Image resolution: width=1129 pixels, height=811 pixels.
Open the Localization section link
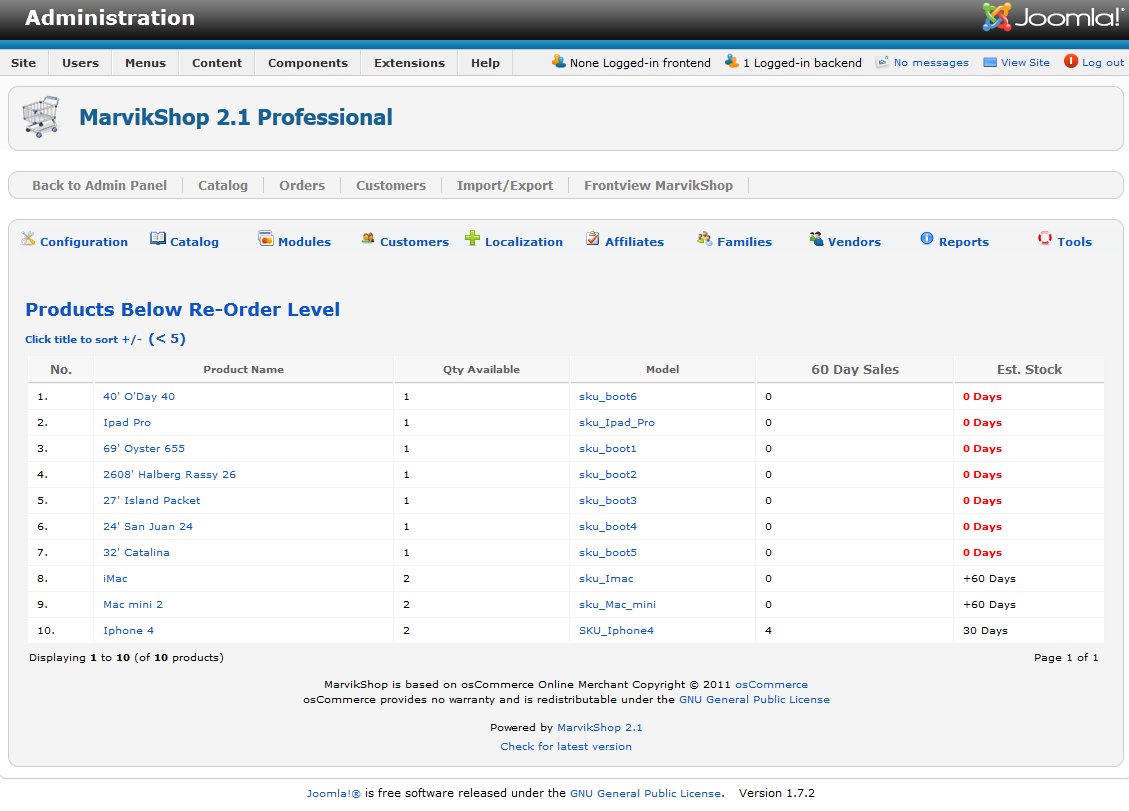click(x=523, y=242)
